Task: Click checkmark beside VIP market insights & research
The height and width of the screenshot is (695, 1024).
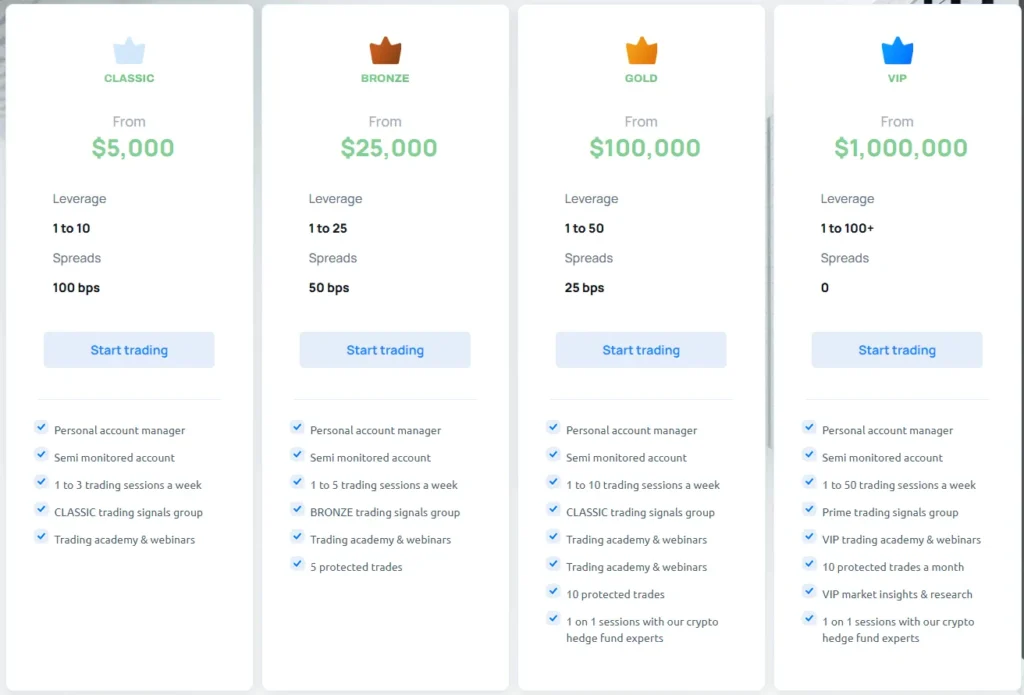Action: (x=809, y=592)
